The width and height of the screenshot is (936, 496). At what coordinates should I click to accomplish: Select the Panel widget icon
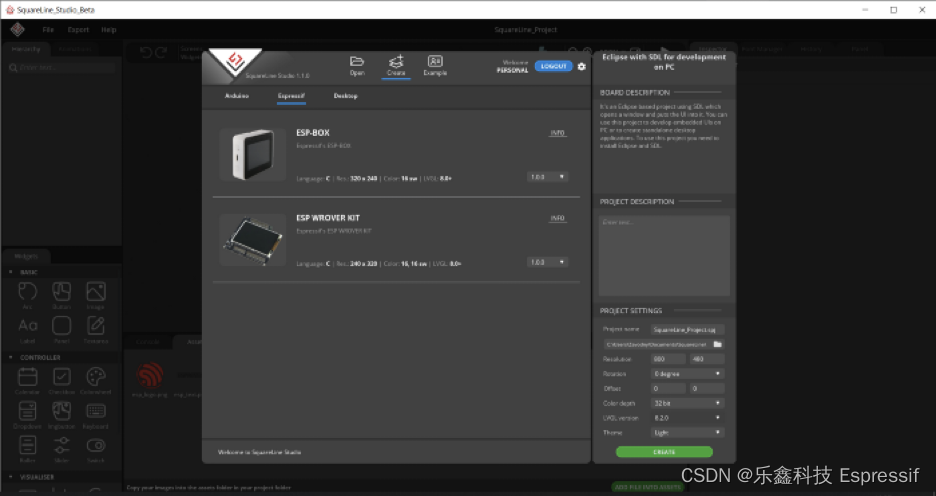pos(61,325)
